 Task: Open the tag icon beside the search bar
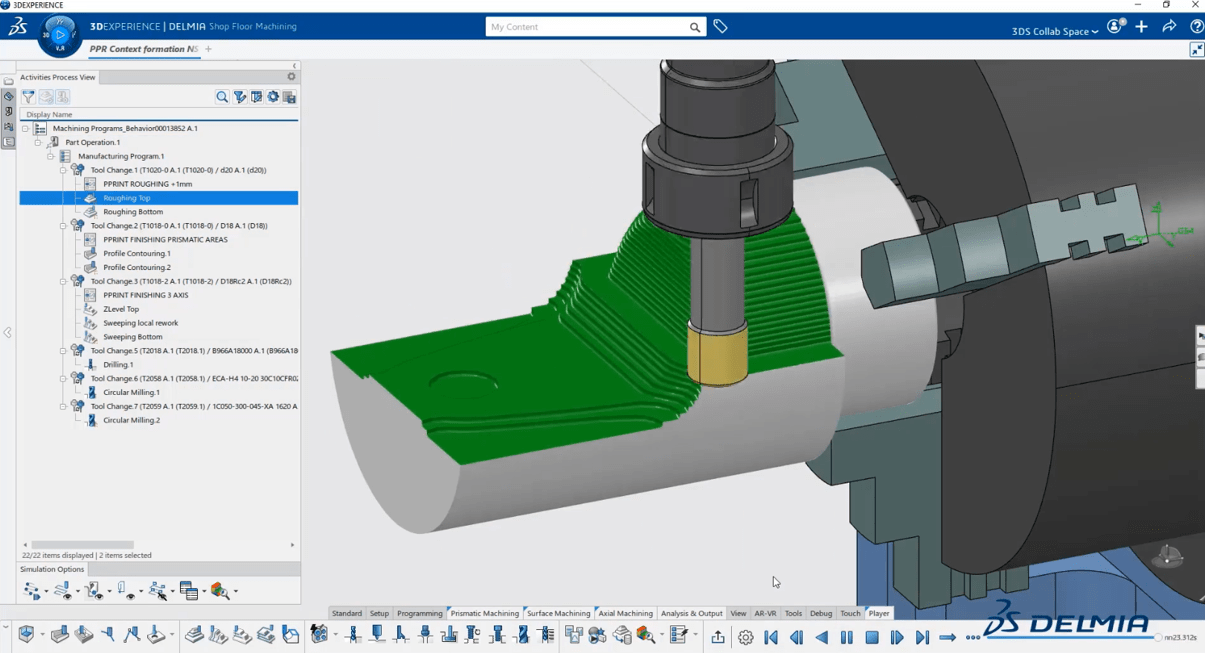720,27
